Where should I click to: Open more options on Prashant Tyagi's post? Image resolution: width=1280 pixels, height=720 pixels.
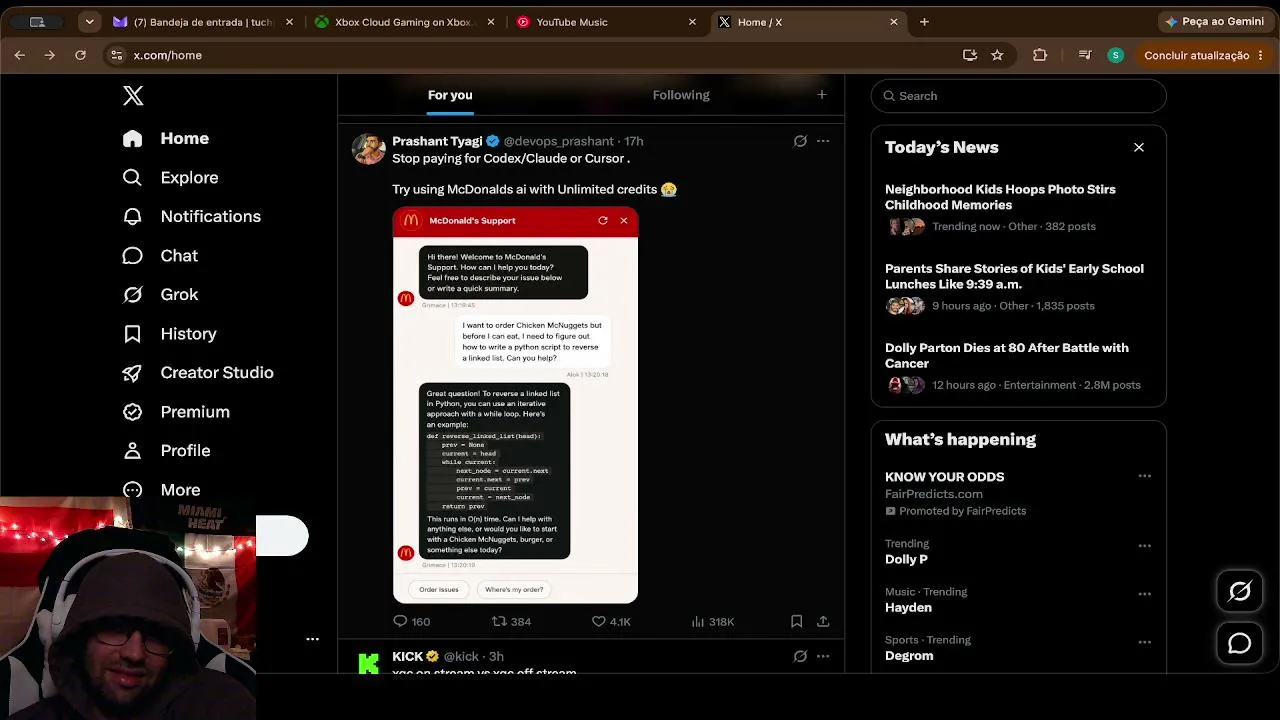click(823, 141)
